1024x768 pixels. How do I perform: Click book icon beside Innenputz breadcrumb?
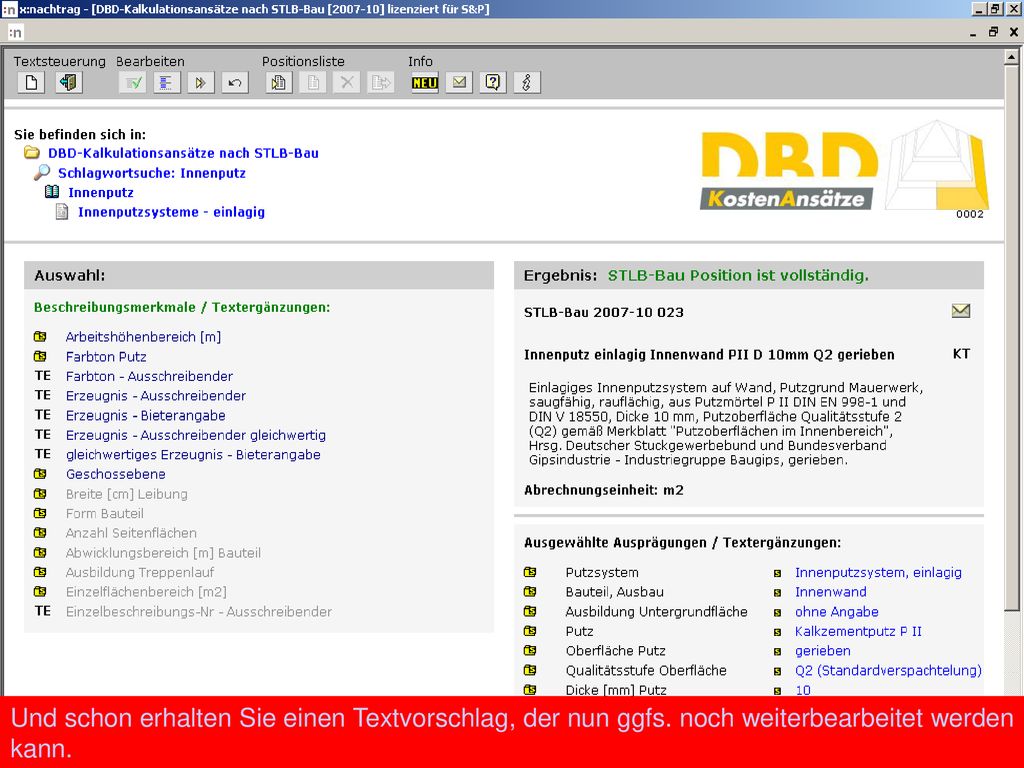tap(52, 192)
